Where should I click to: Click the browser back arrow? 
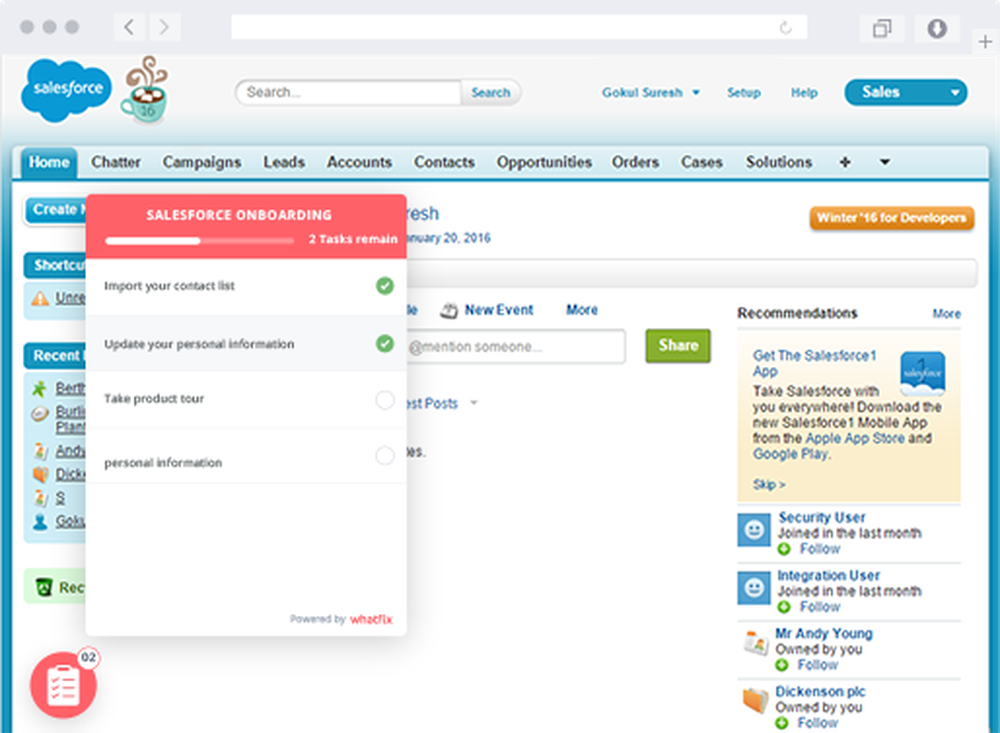click(x=129, y=27)
